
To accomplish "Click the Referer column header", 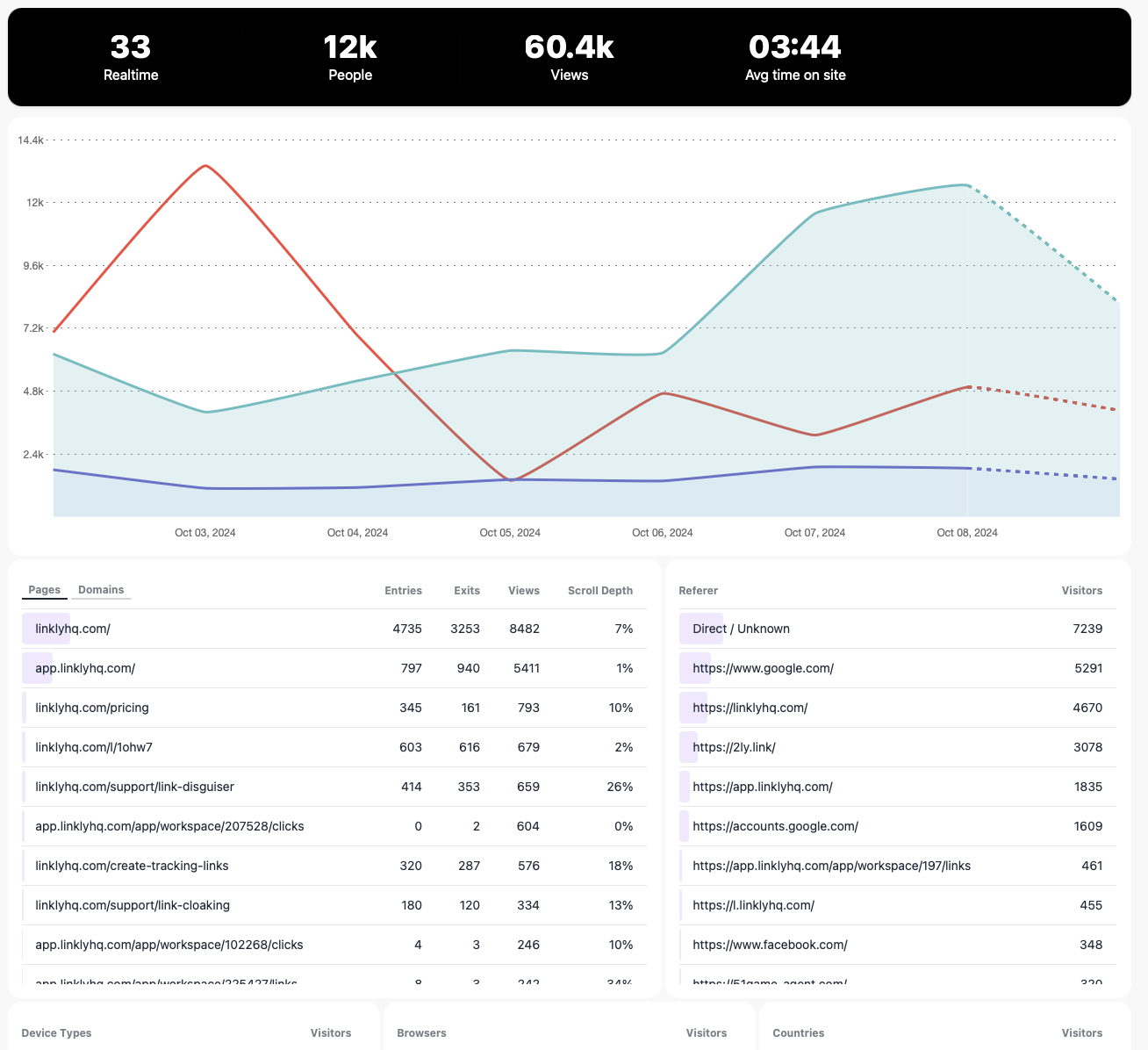I will (x=698, y=591).
